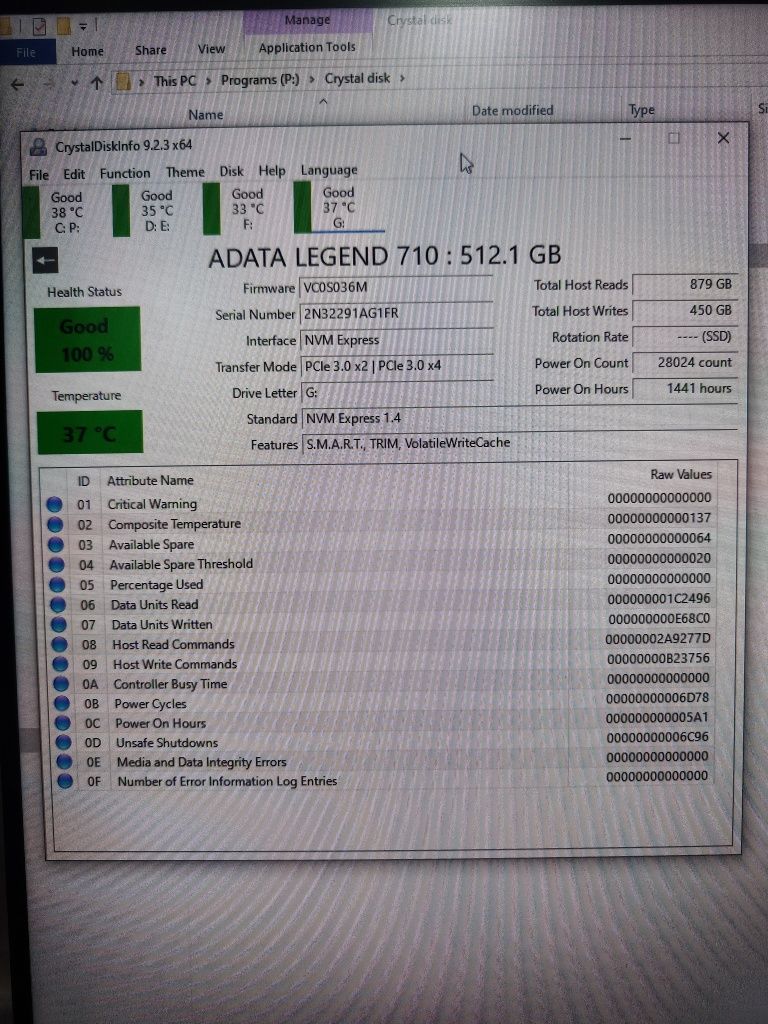Image resolution: width=768 pixels, height=1024 pixels.
Task: Click the Drive Letter field G:
Action: click(x=396, y=392)
